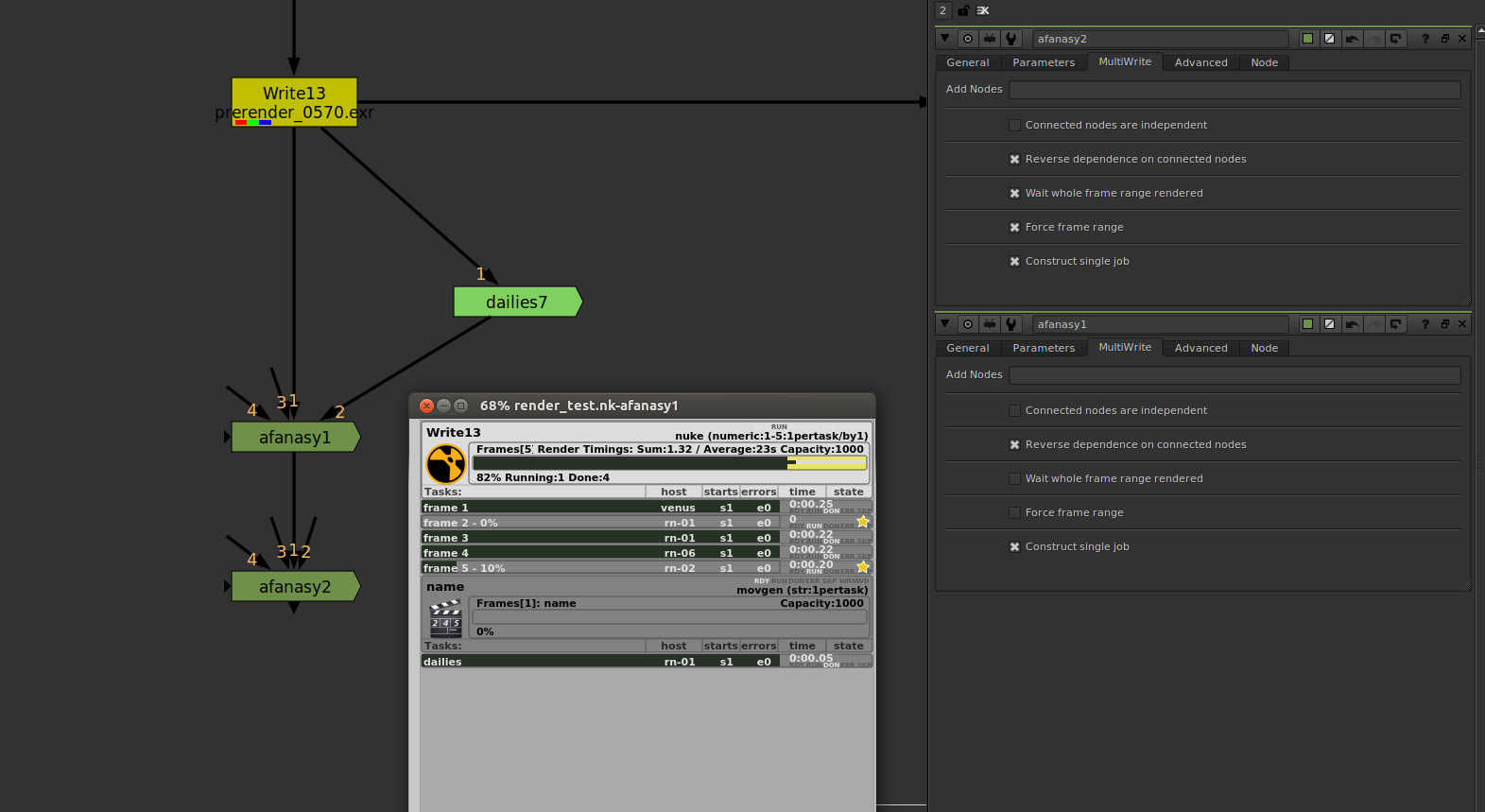Select task row frame 1
Viewport: 1485px width, 812px height.
tap(647, 508)
